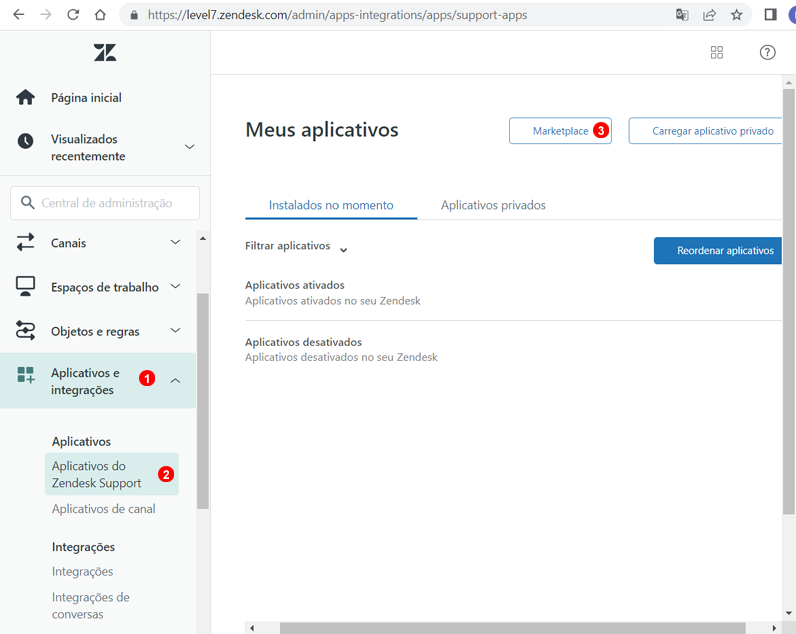Open the help question mark icon
The width and height of the screenshot is (796, 634).
click(x=768, y=52)
